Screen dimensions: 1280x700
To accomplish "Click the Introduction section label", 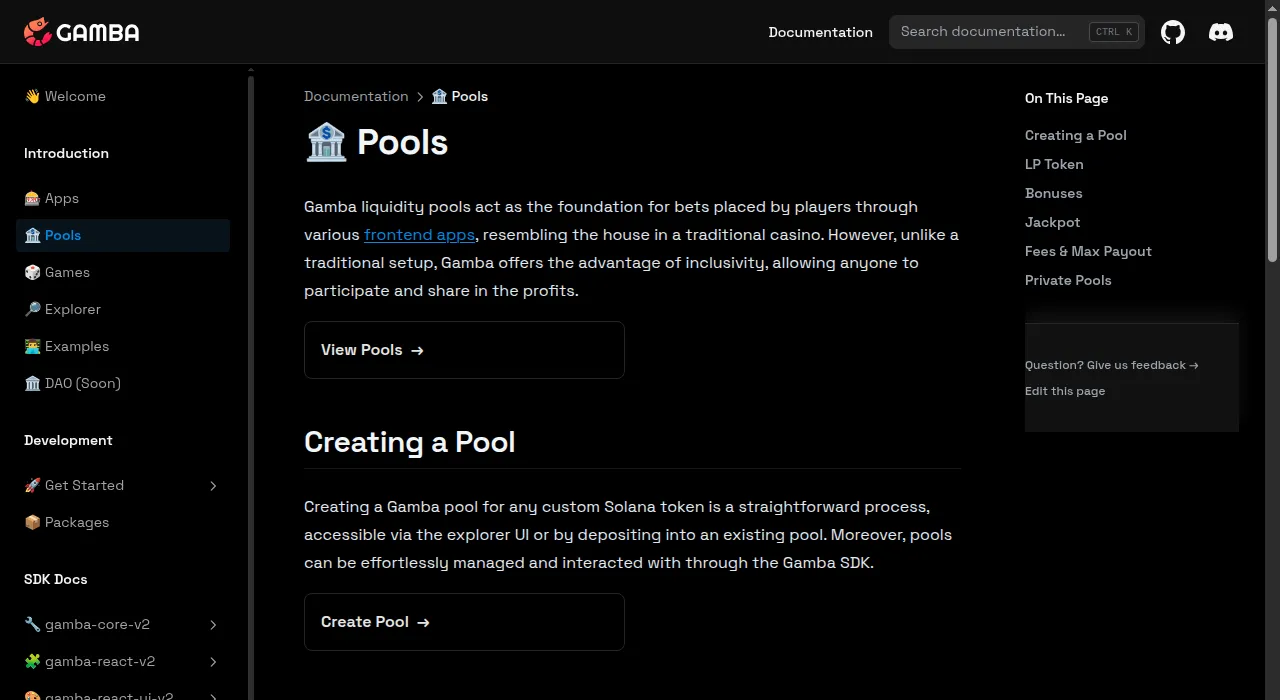I will (66, 153).
